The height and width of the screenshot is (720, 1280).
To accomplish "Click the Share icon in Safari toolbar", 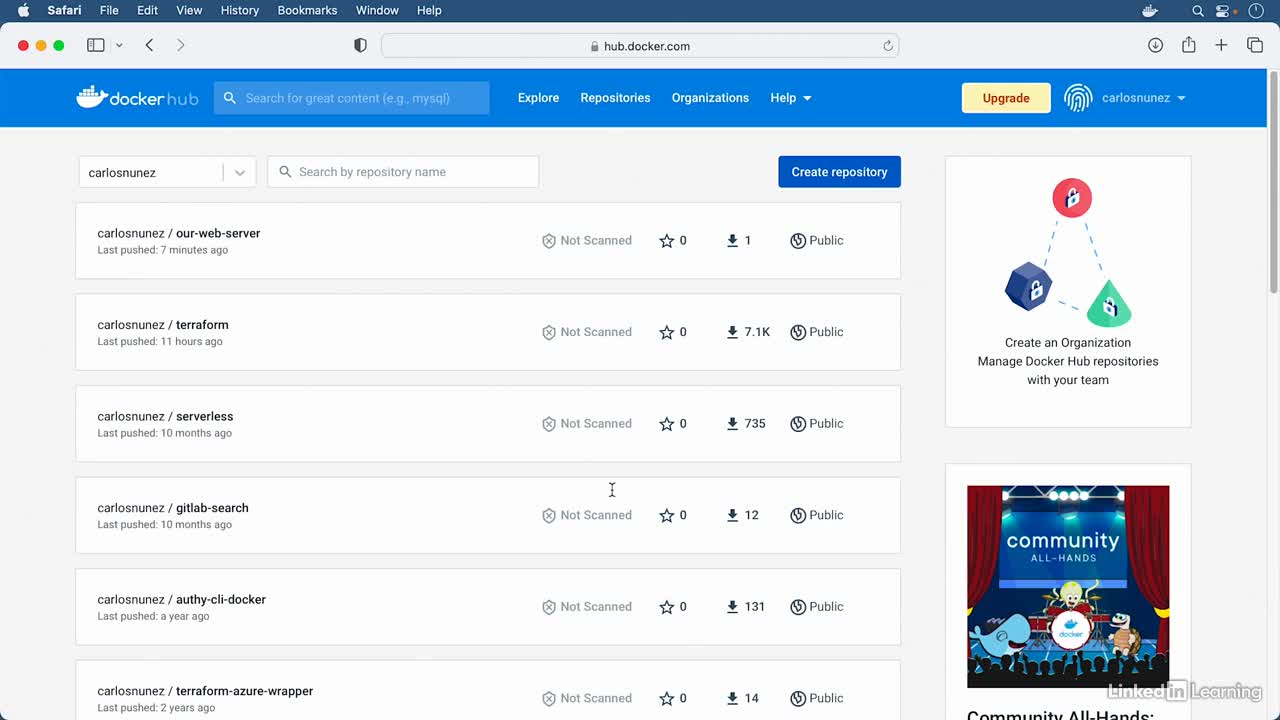I will tap(1189, 45).
